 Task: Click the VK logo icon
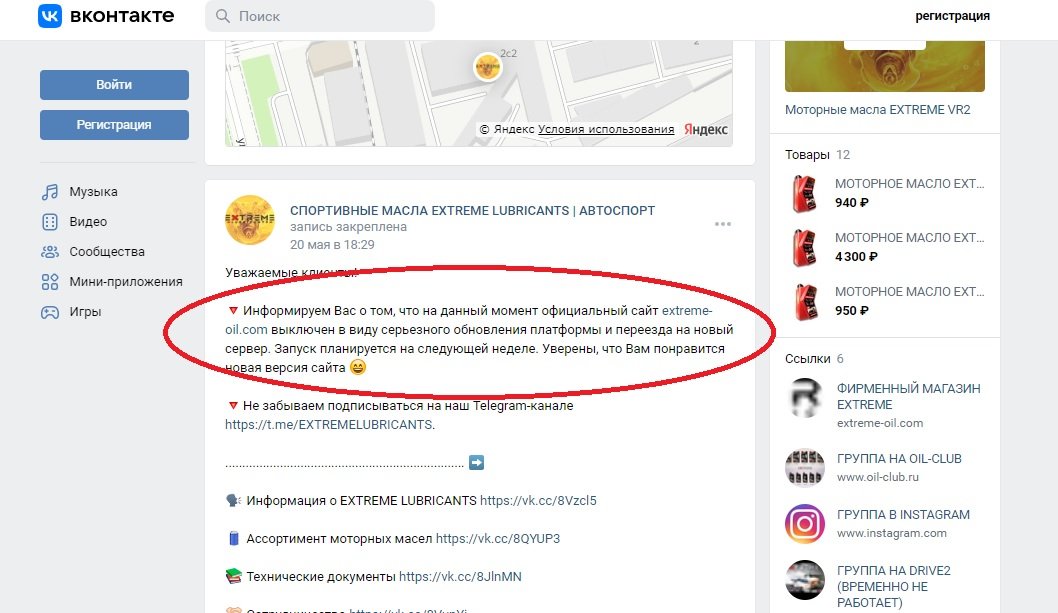point(50,16)
